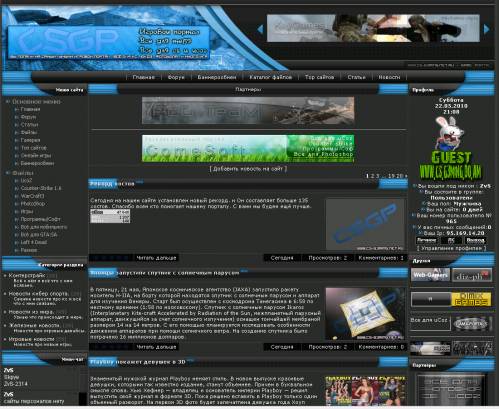
Task: Select Главная in the left sidebar menu
Action: (30, 109)
